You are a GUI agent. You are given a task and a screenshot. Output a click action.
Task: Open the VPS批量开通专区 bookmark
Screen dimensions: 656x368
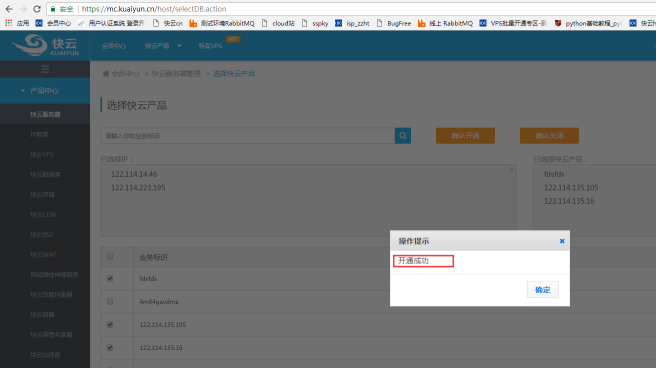pyautogui.click(x=513, y=23)
